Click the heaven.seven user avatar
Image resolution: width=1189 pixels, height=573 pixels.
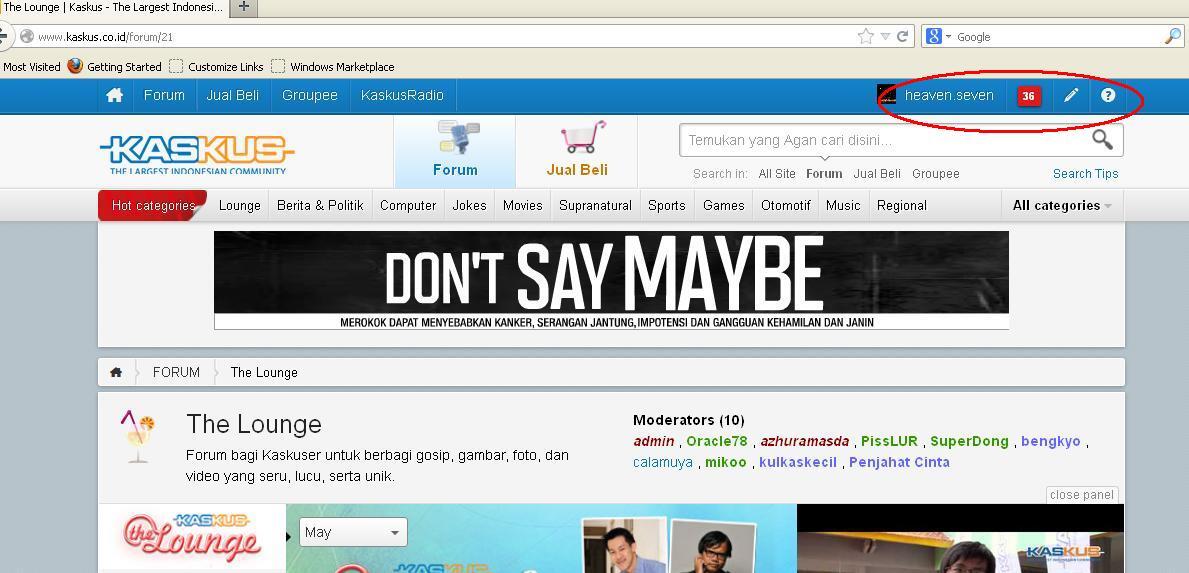coord(886,96)
